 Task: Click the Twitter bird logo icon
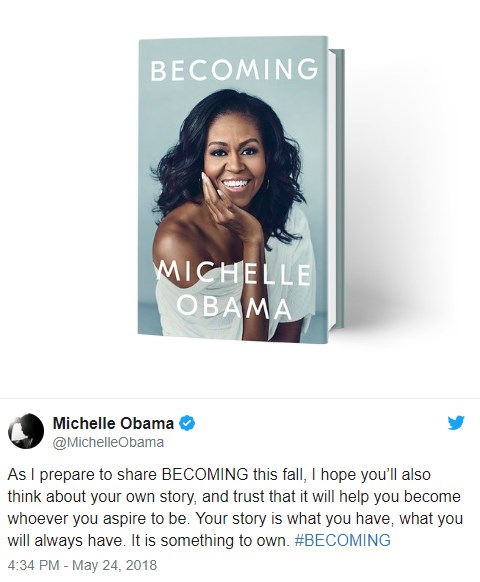click(456, 422)
